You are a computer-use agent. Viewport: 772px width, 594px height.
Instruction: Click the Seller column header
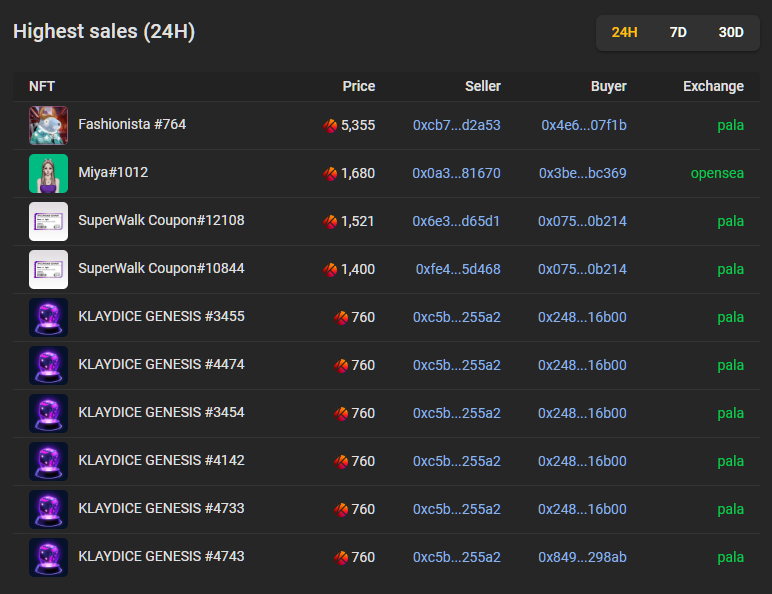(x=483, y=86)
